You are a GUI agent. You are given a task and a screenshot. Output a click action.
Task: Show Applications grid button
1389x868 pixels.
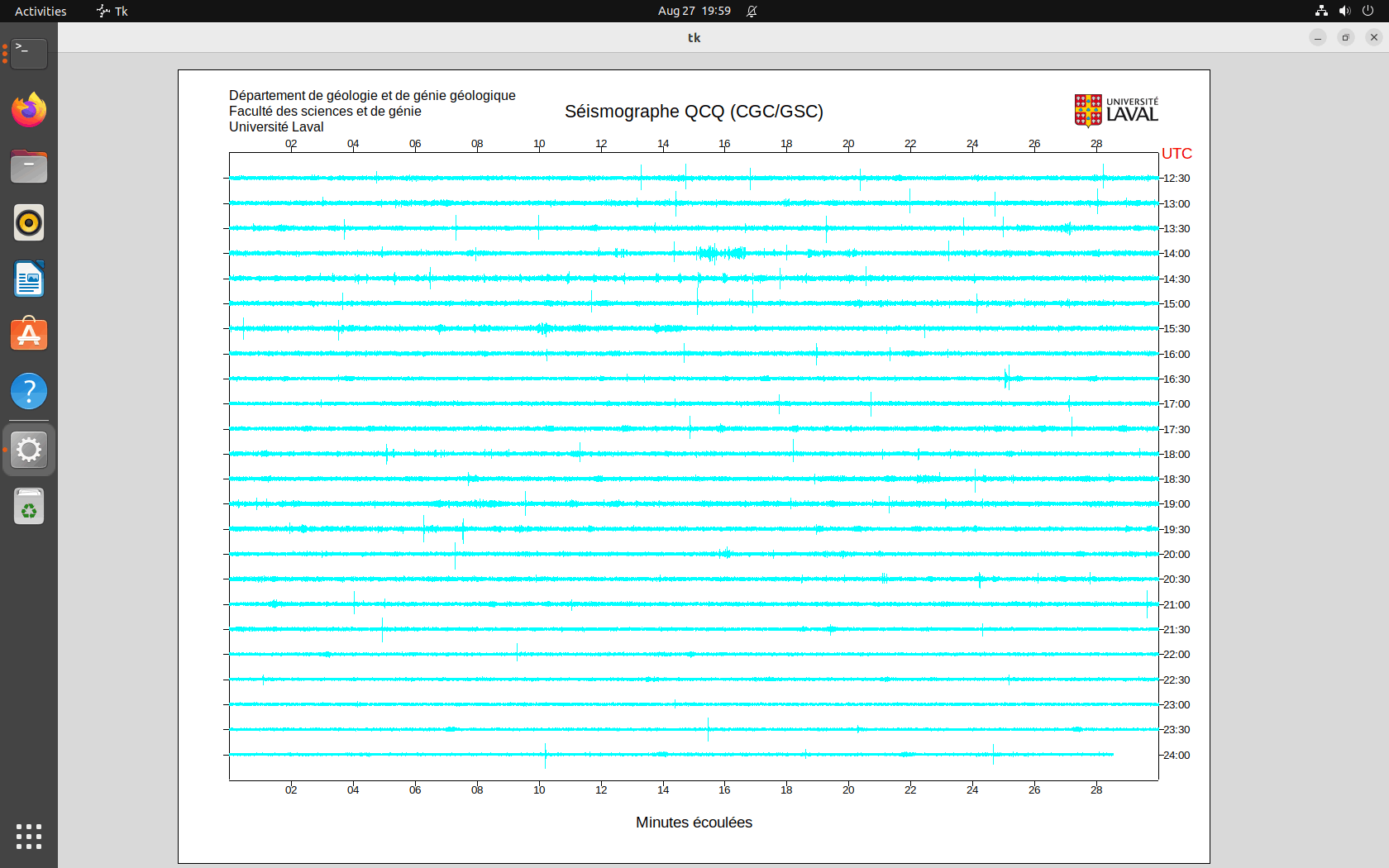click(29, 837)
